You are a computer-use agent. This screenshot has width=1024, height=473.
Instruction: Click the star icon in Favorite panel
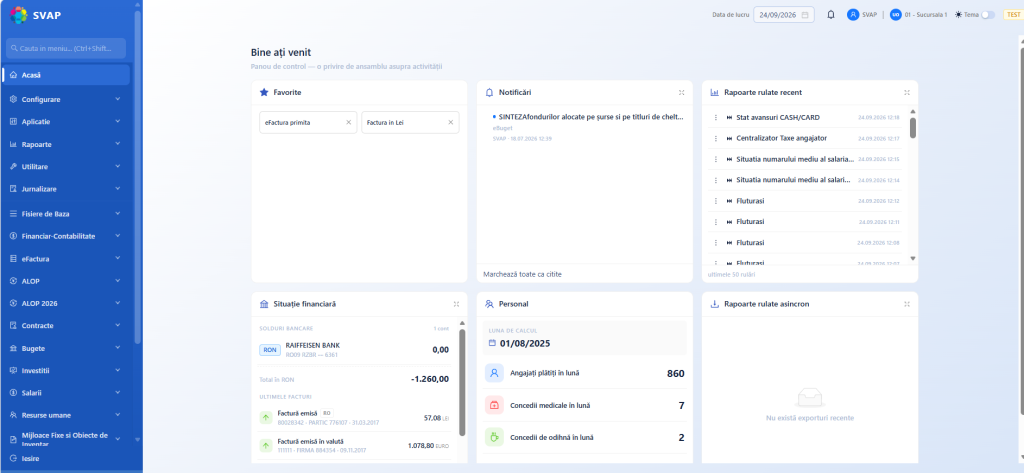click(264, 93)
